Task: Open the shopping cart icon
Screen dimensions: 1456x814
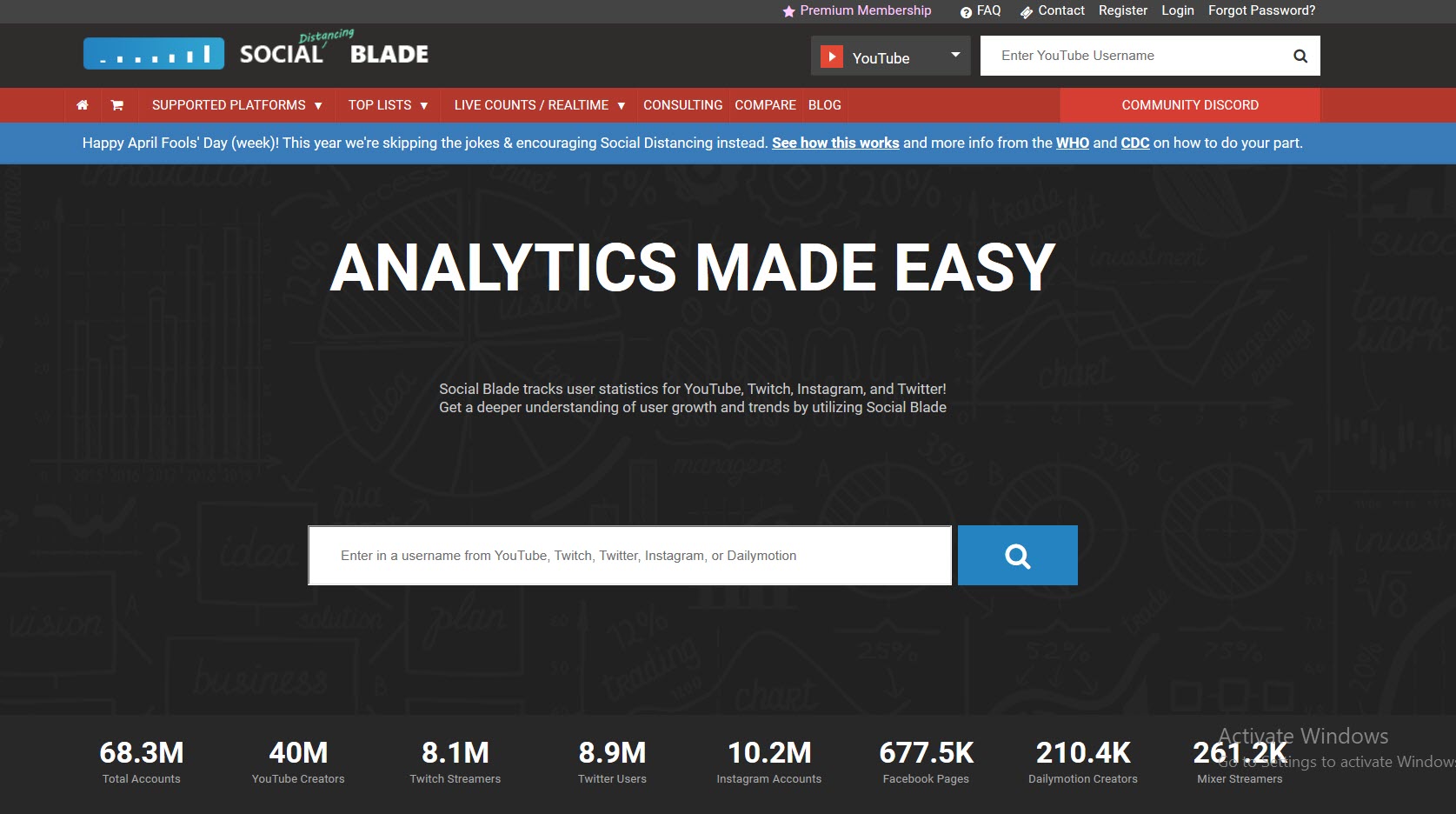Action: (116, 105)
